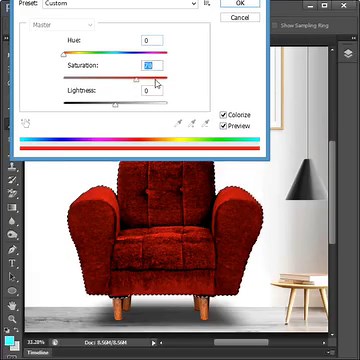Image resolution: width=360 pixels, height=360 pixels.
Task: Select the add-to-sample eyedropper
Action: pos(192,123)
